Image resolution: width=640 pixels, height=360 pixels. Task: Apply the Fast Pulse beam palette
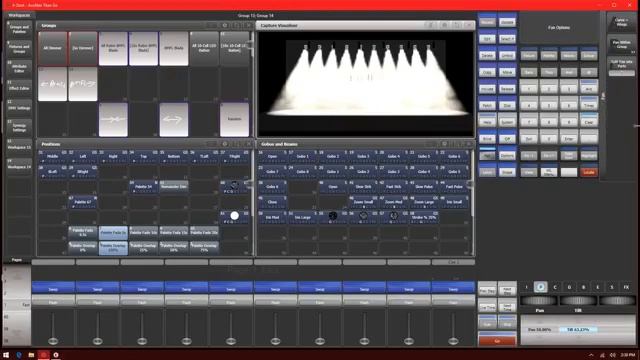pos(454,187)
